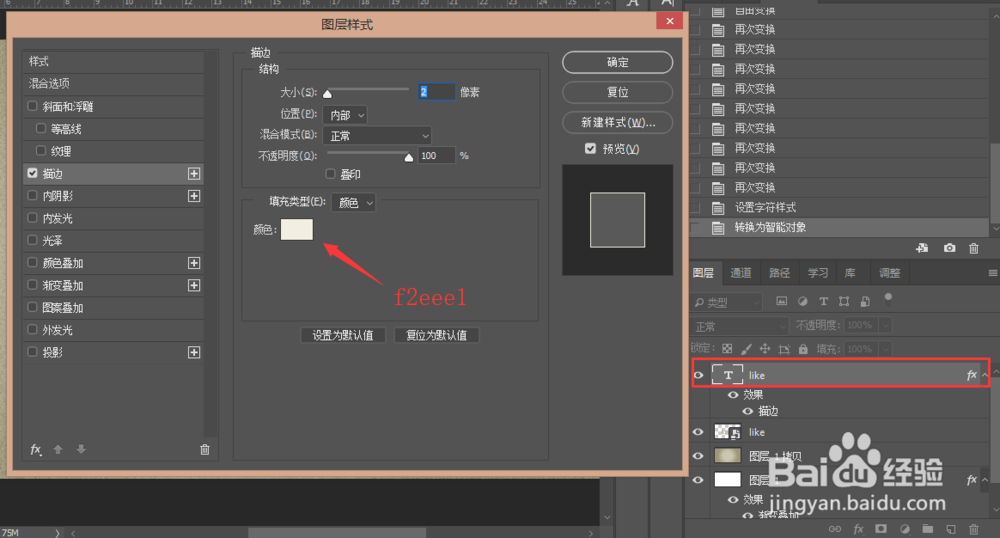Delete effect with the dialog's trash icon
This screenshot has height=538, width=1000.
[205, 449]
